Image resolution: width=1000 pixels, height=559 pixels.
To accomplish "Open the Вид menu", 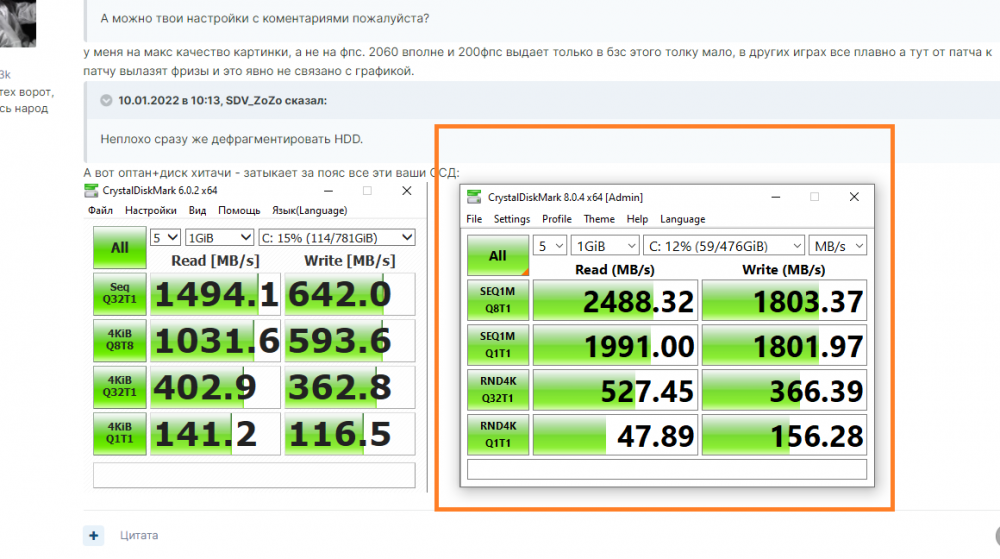I will (x=197, y=210).
